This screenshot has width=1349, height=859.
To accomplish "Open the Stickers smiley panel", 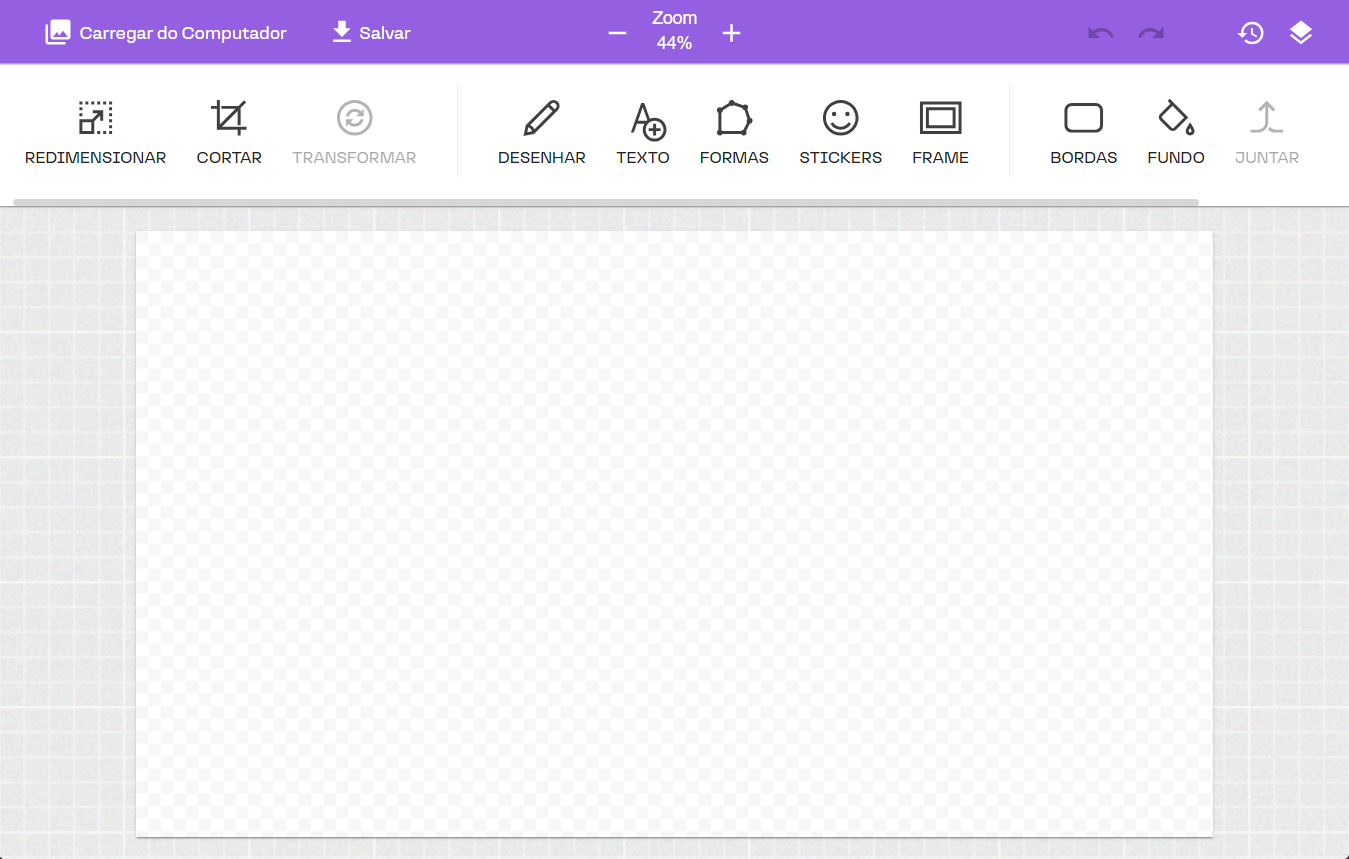I will [x=840, y=131].
